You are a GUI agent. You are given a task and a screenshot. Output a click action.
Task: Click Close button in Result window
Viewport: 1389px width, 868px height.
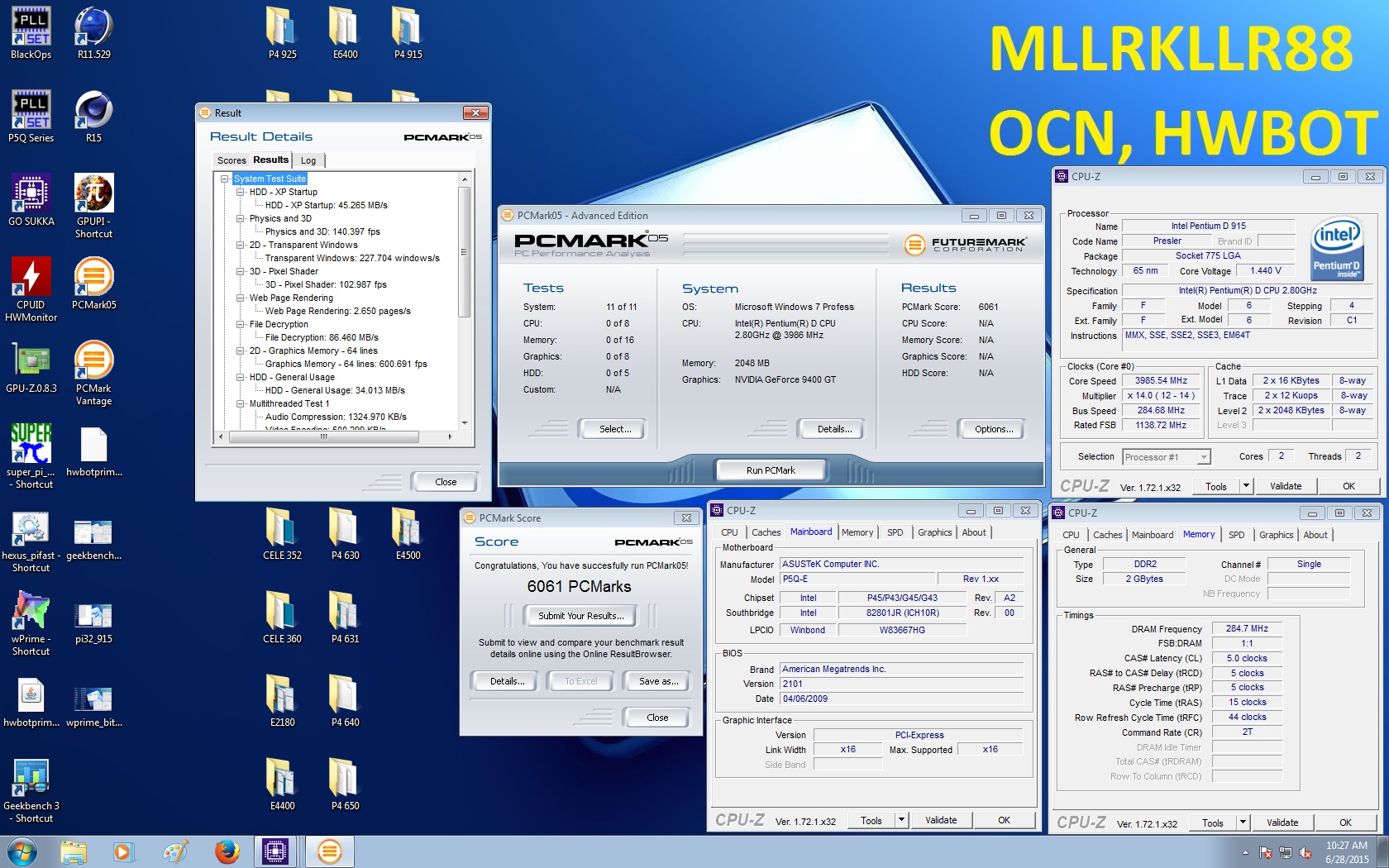coord(446,482)
